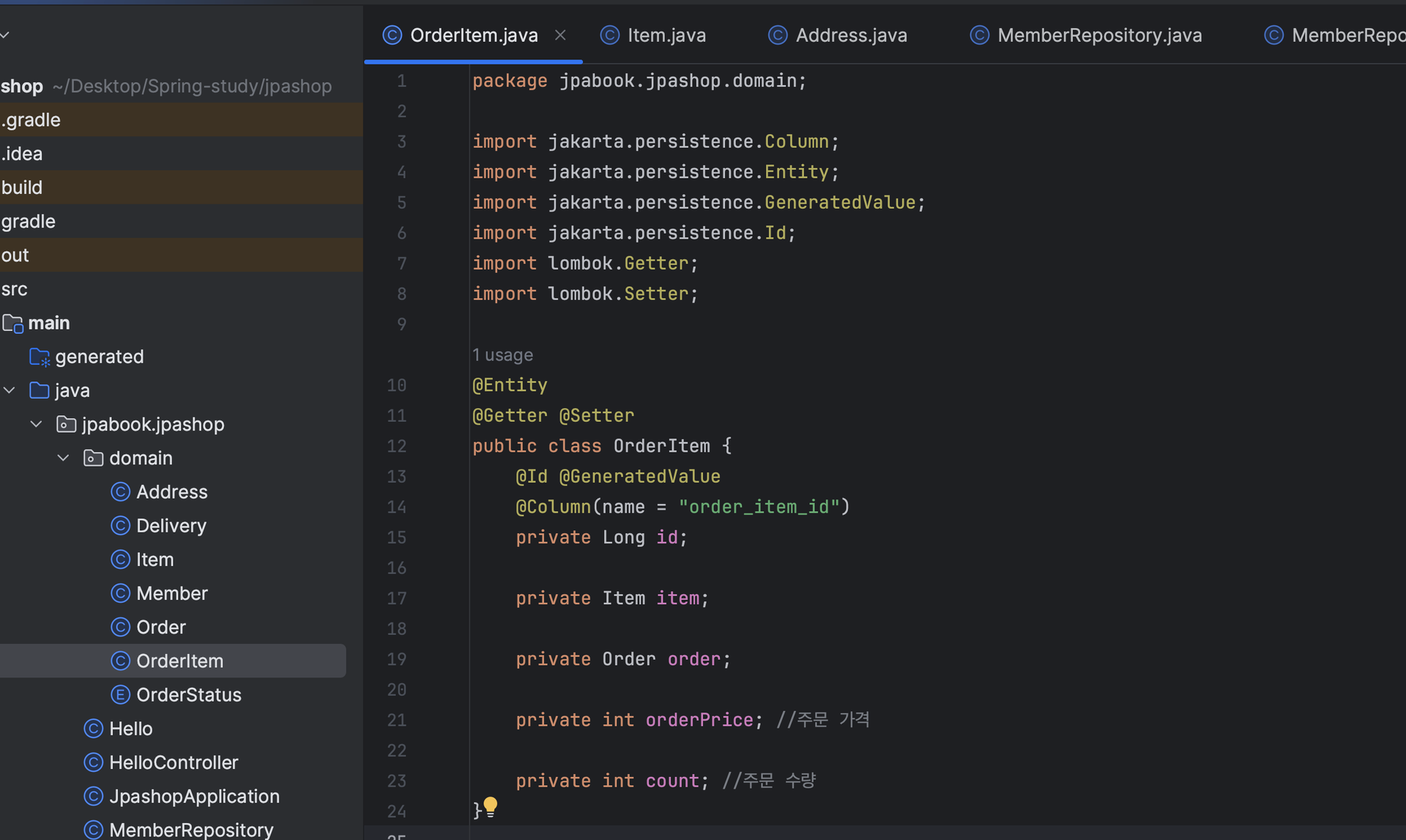The image size is (1406, 840).
Task: Click the HelloController class icon
Action: click(93, 762)
